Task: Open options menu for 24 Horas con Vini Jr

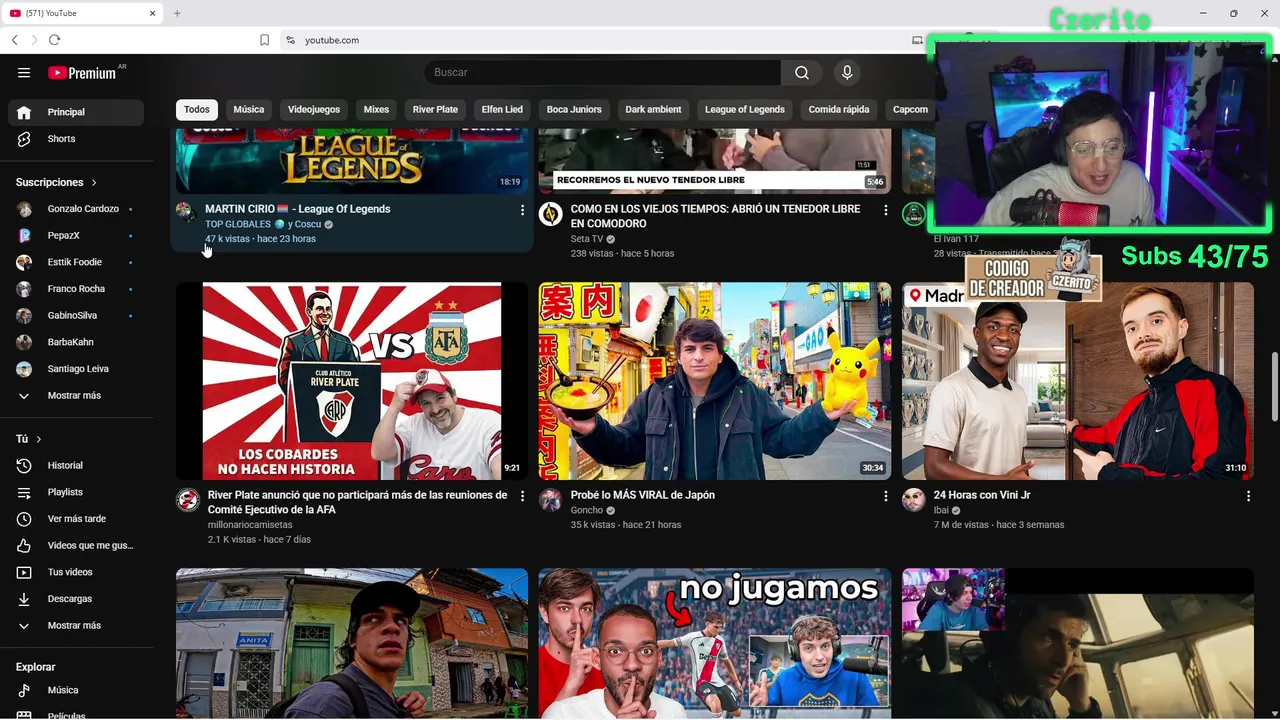Action: pyautogui.click(x=1248, y=496)
